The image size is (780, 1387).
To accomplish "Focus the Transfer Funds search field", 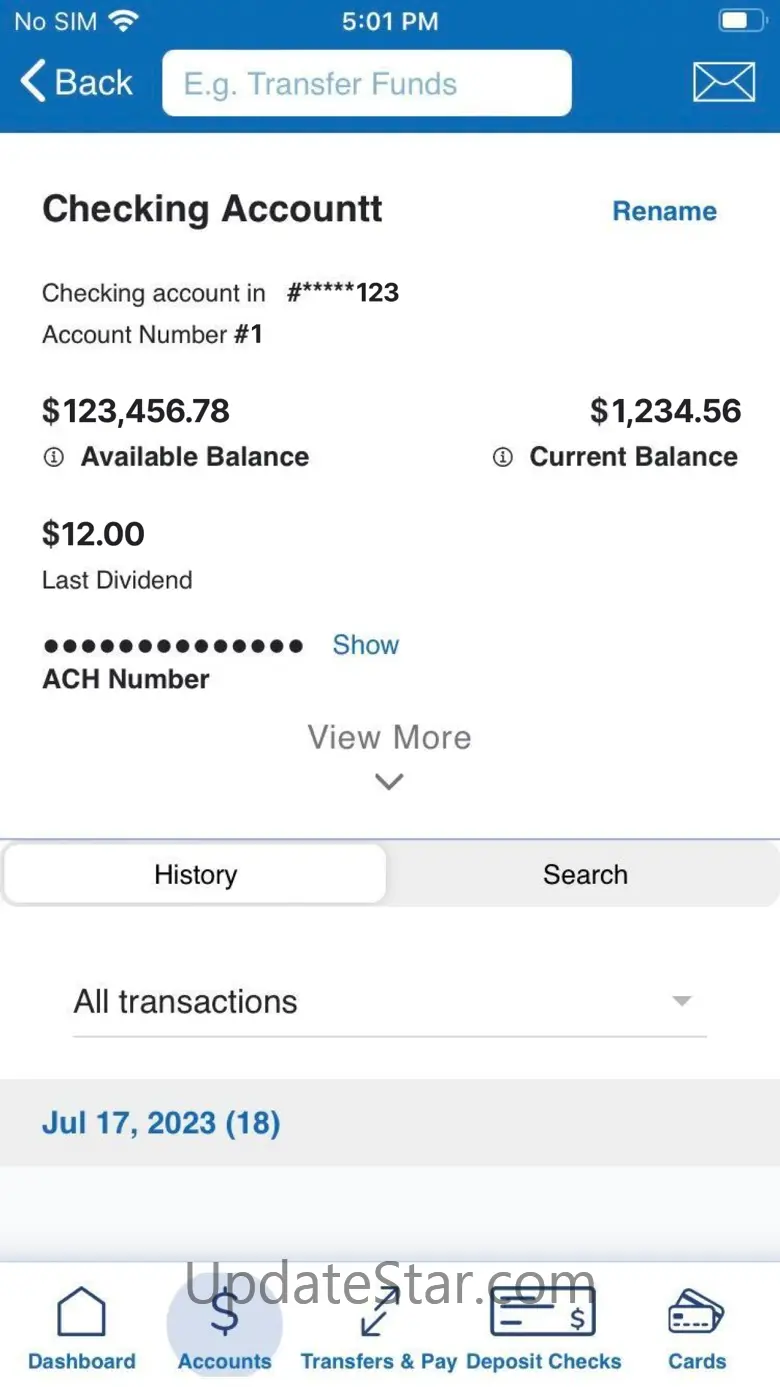I will click(366, 84).
